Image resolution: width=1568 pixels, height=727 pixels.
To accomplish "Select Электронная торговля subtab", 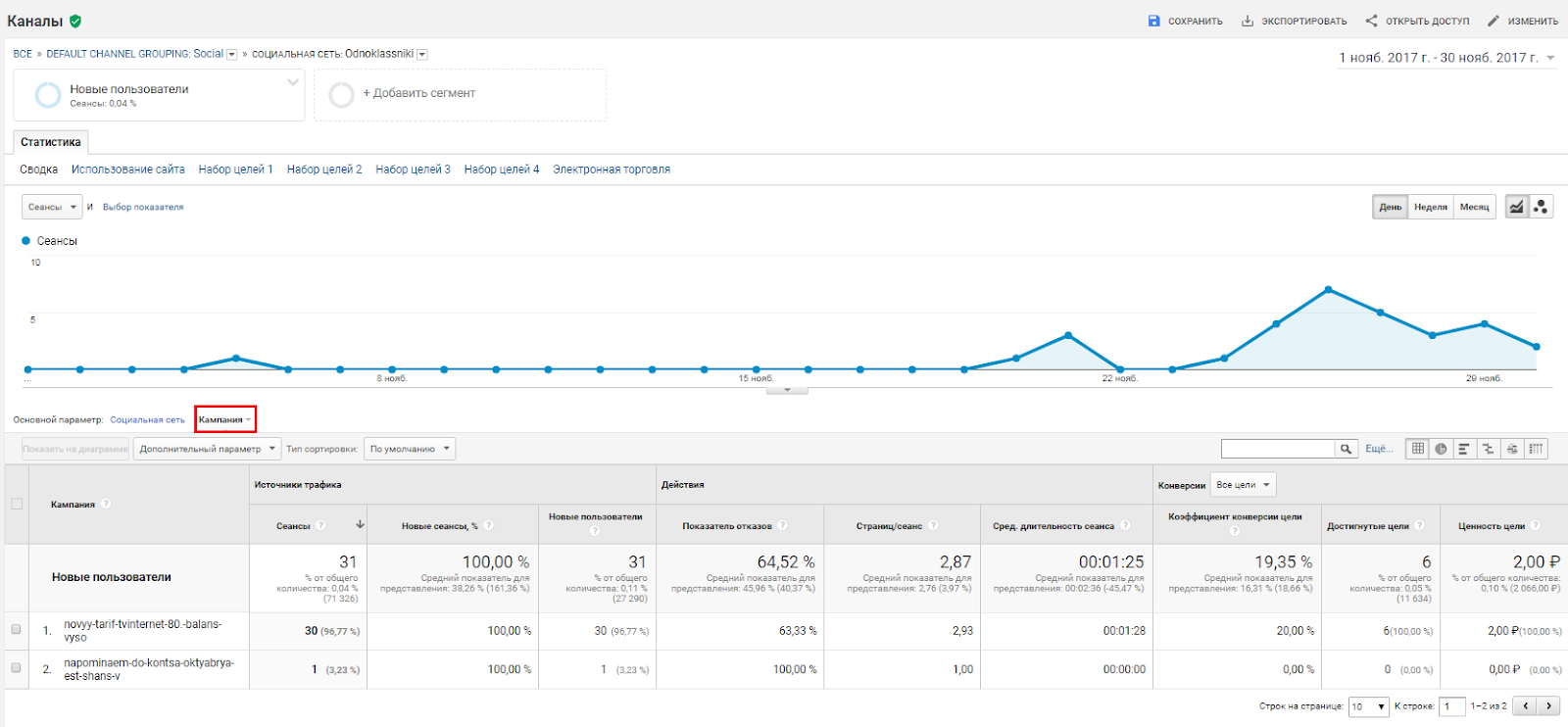I will (612, 170).
